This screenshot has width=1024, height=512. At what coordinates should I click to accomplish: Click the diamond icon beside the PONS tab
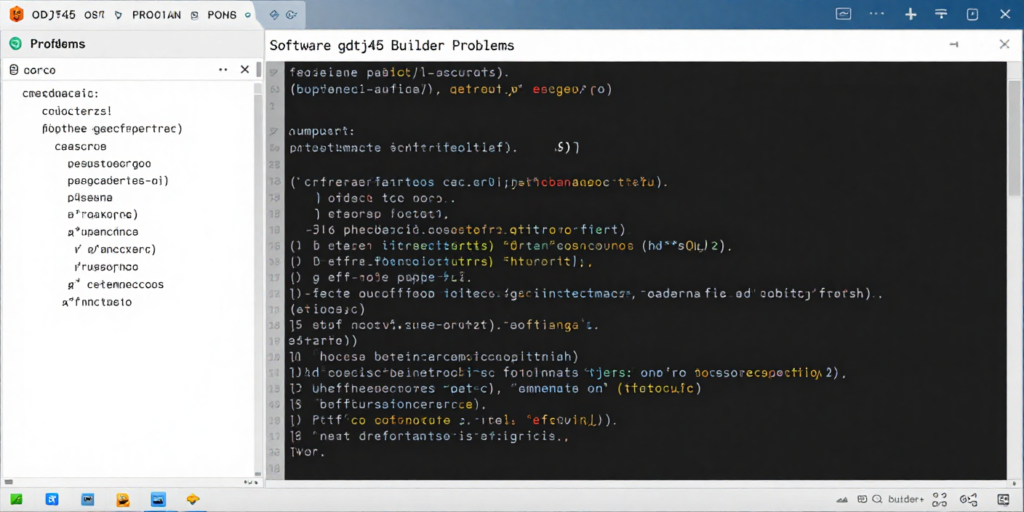coord(274,14)
